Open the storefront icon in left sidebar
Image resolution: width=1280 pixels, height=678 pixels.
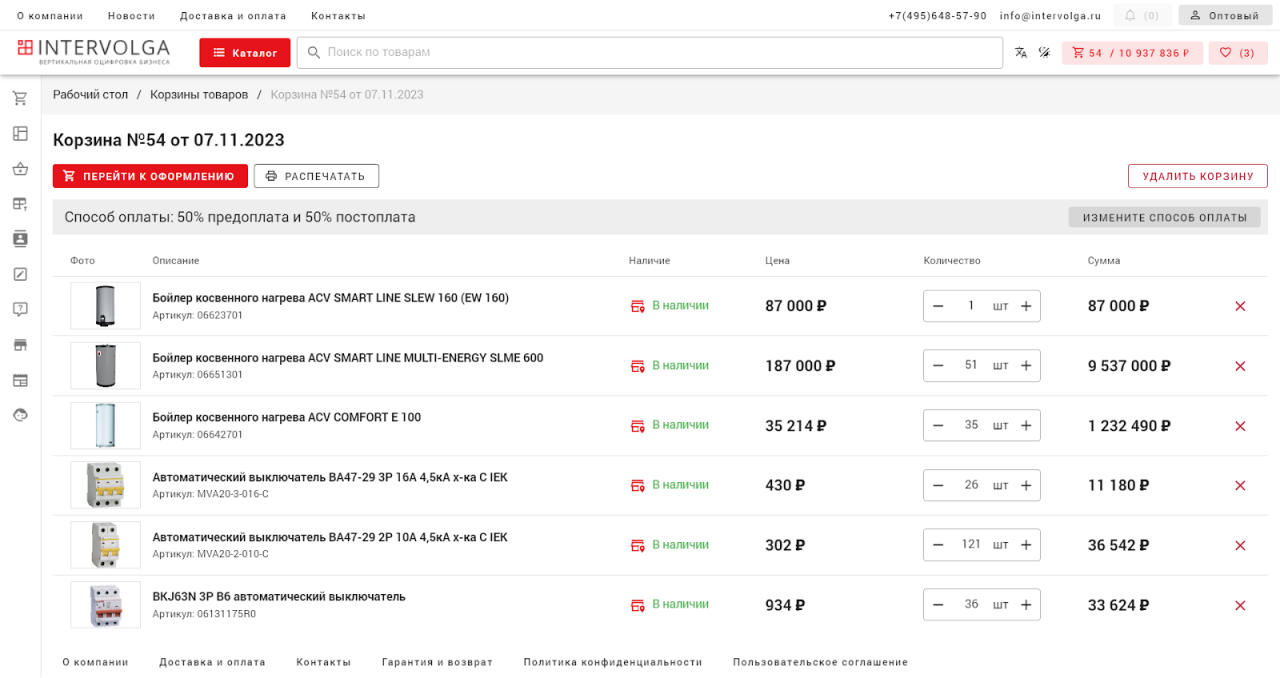pyautogui.click(x=19, y=345)
